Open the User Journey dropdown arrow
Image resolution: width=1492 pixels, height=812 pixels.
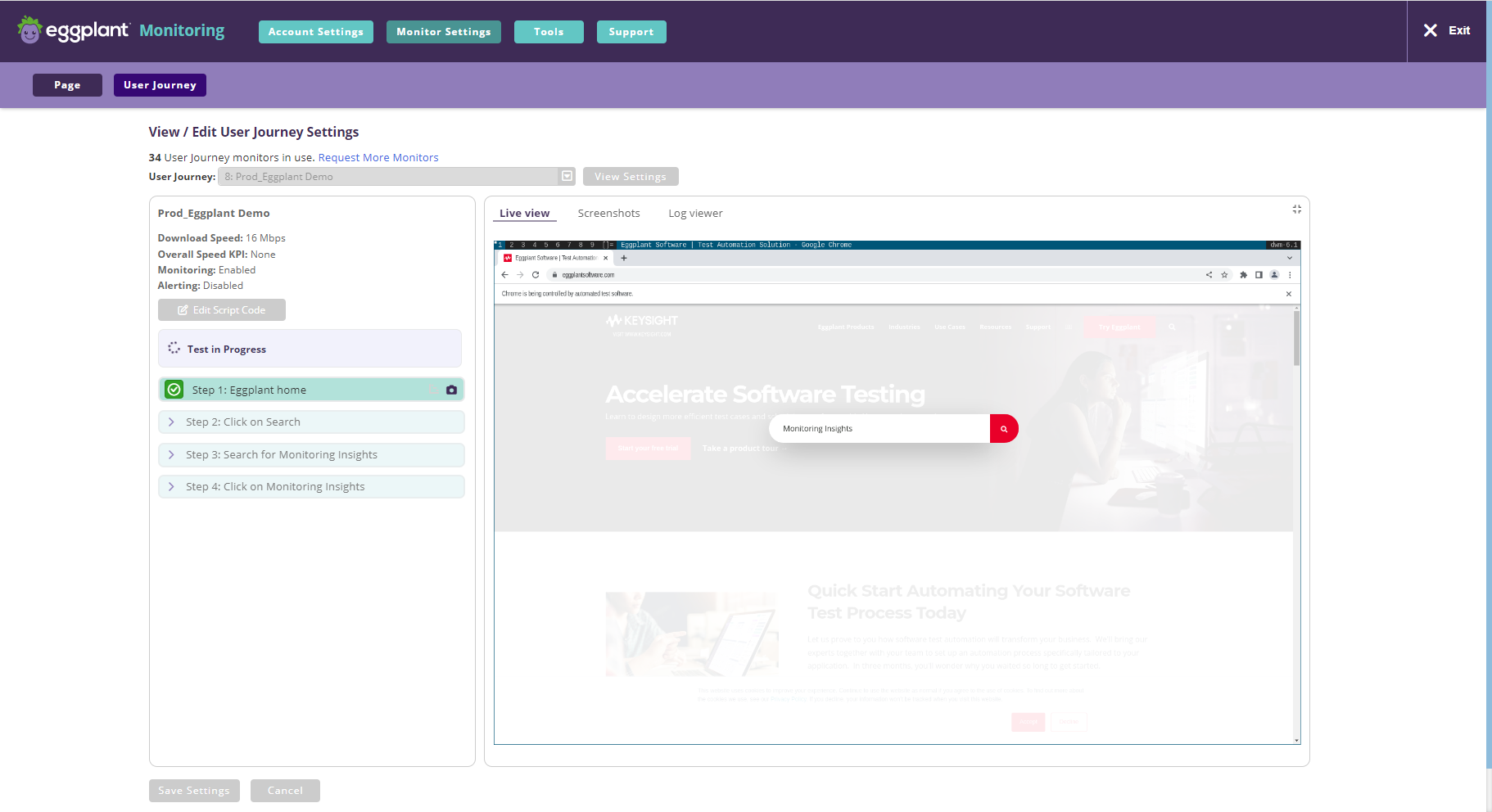(567, 176)
